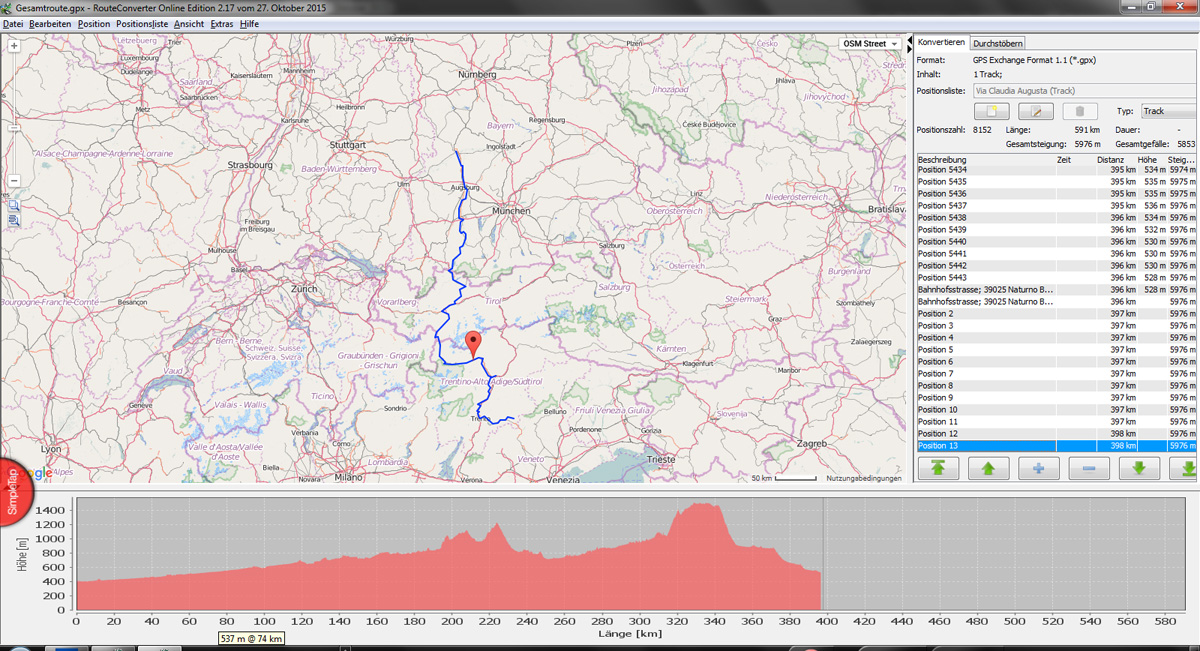The height and width of the screenshot is (651, 1200).
Task: Open the Bearbeiten menu
Action: [x=50, y=22]
